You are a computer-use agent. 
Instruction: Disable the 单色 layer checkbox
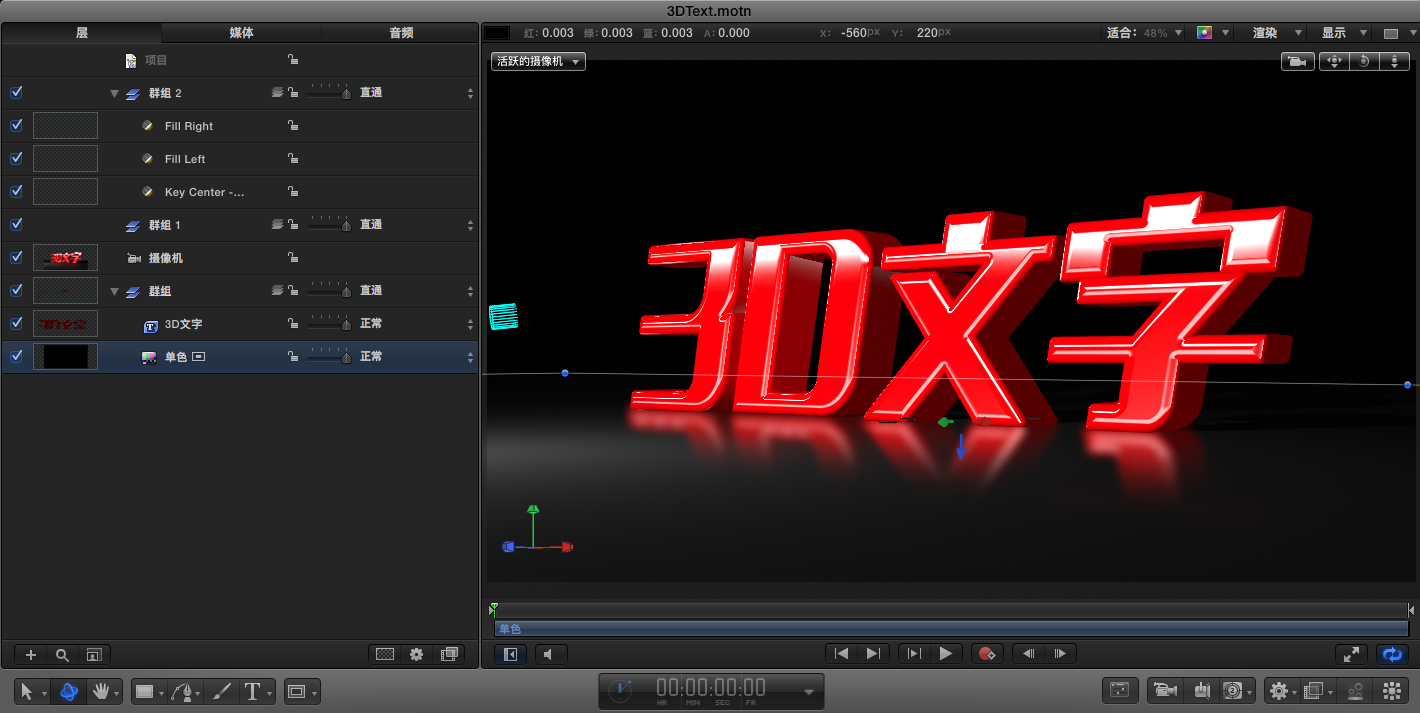15,356
